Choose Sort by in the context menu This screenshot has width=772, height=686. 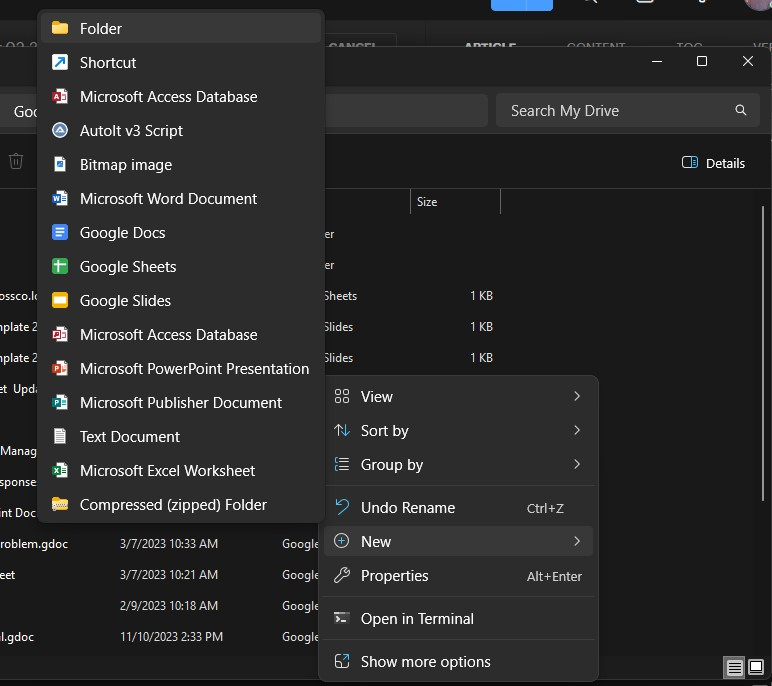click(458, 430)
